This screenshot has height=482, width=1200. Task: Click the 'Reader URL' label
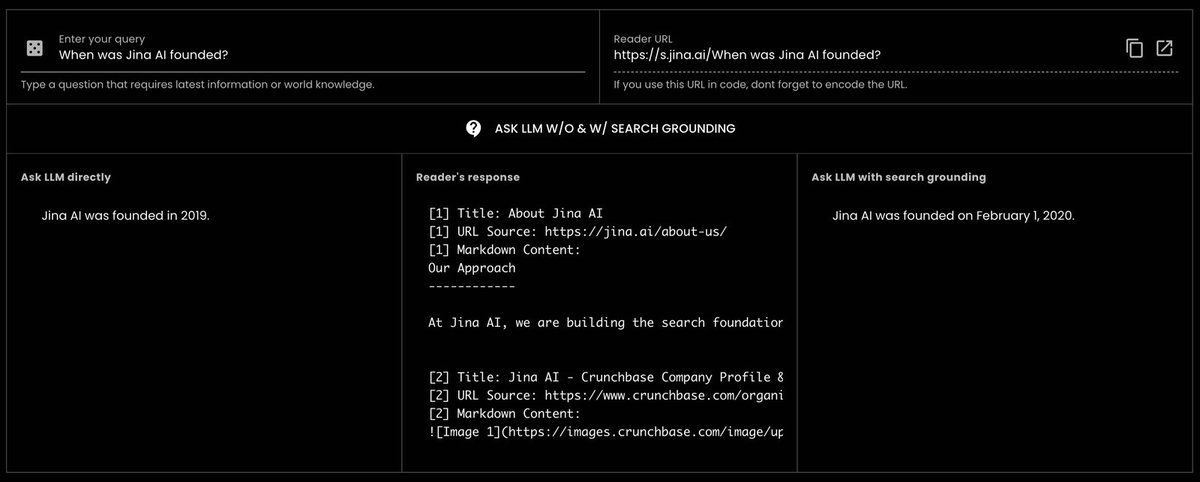[643, 38]
